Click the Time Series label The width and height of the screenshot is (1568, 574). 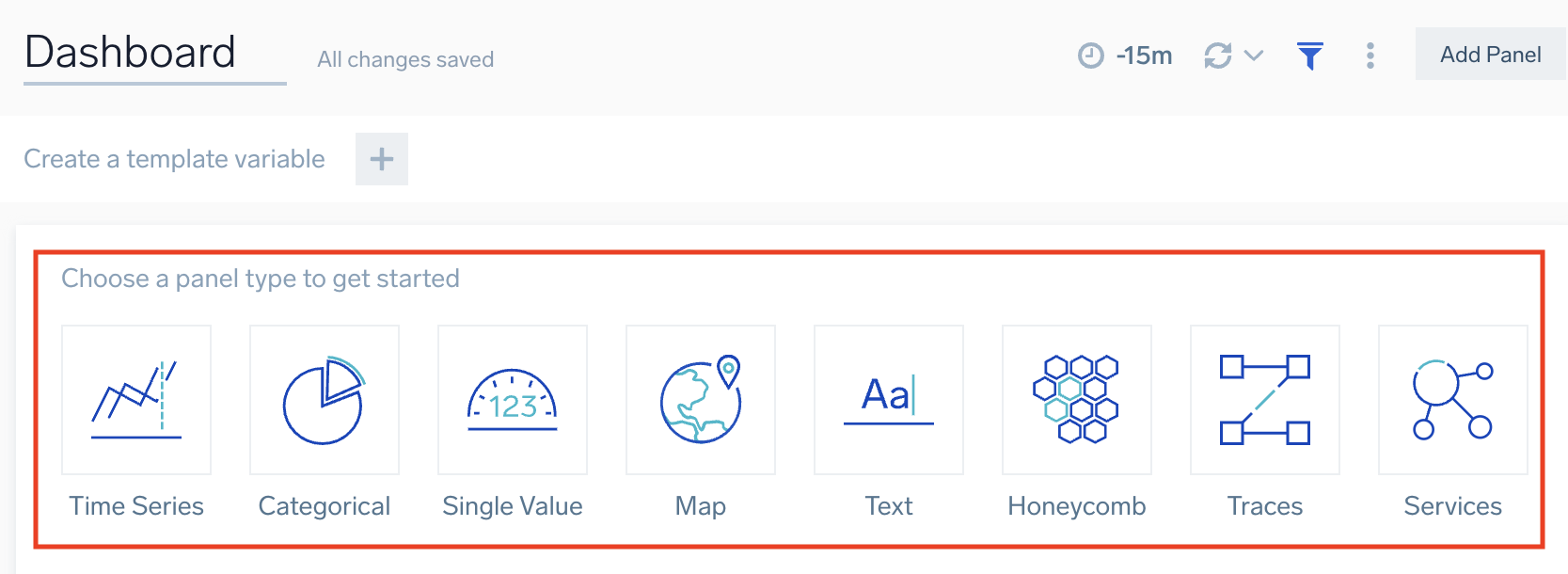[136, 506]
